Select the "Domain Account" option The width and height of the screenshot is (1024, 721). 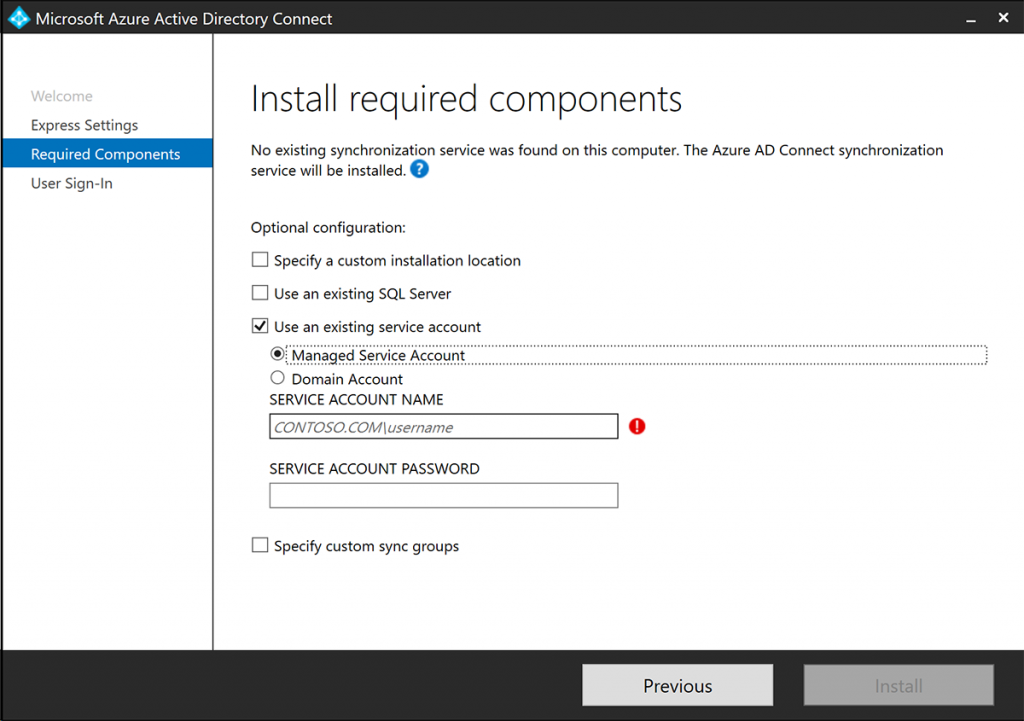click(x=276, y=378)
